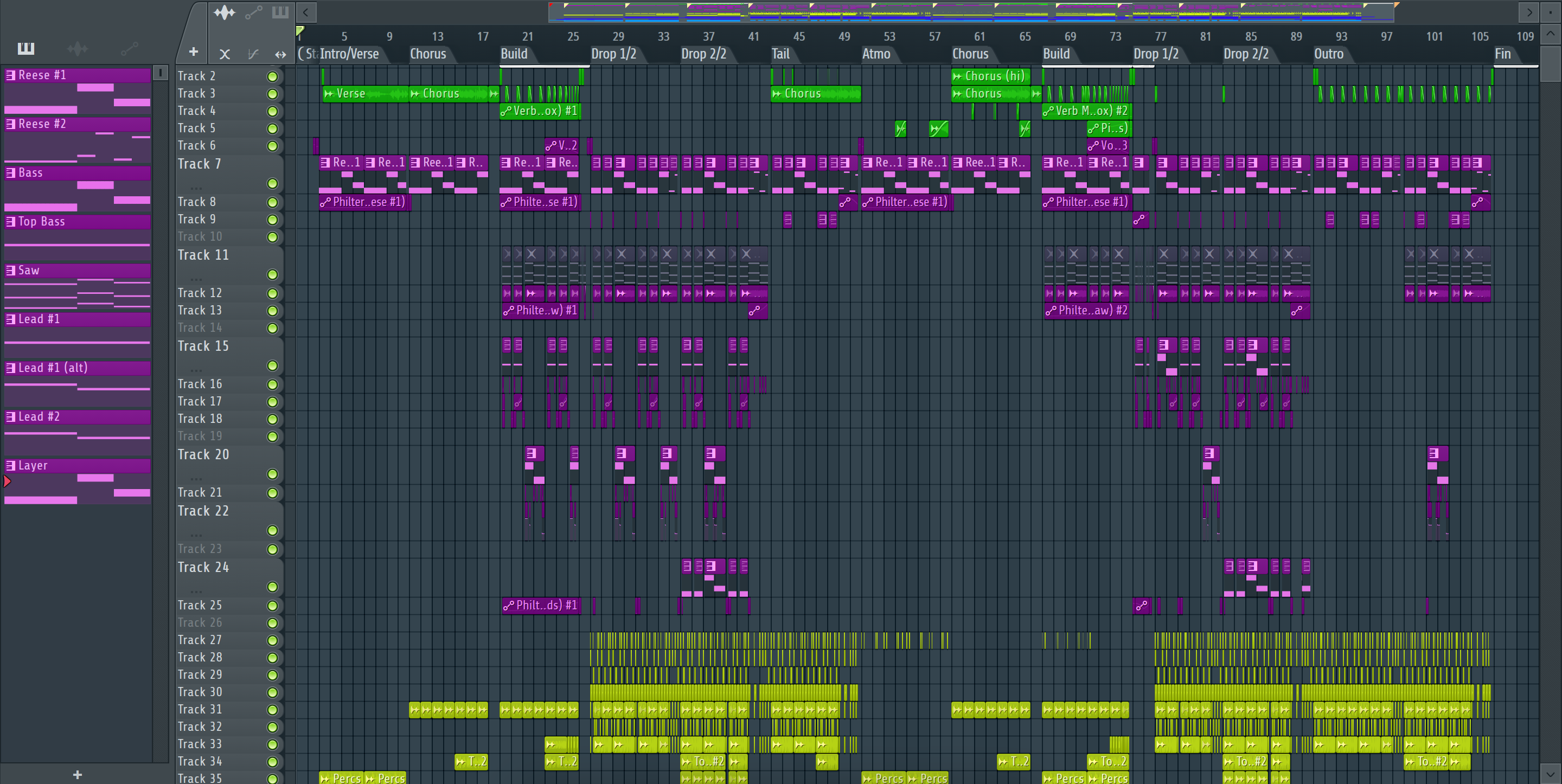1562x784 pixels.
Task: Show patterns in the picker via piano icon
Action: [x=25, y=48]
